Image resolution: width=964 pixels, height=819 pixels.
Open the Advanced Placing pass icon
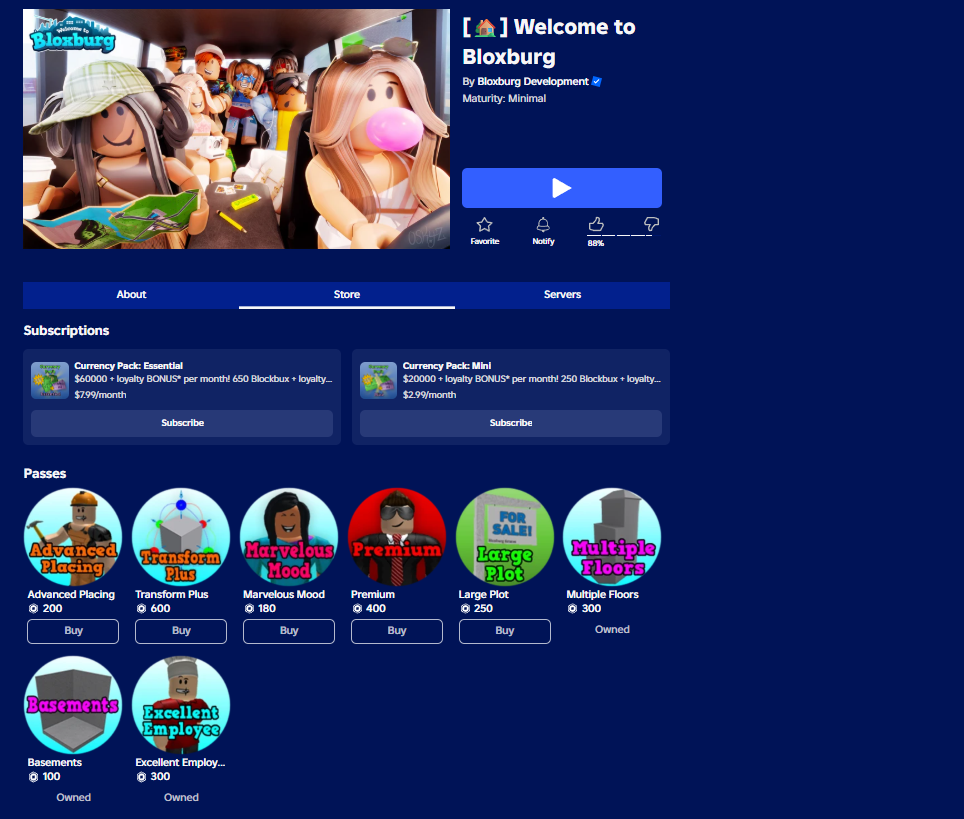[73, 537]
